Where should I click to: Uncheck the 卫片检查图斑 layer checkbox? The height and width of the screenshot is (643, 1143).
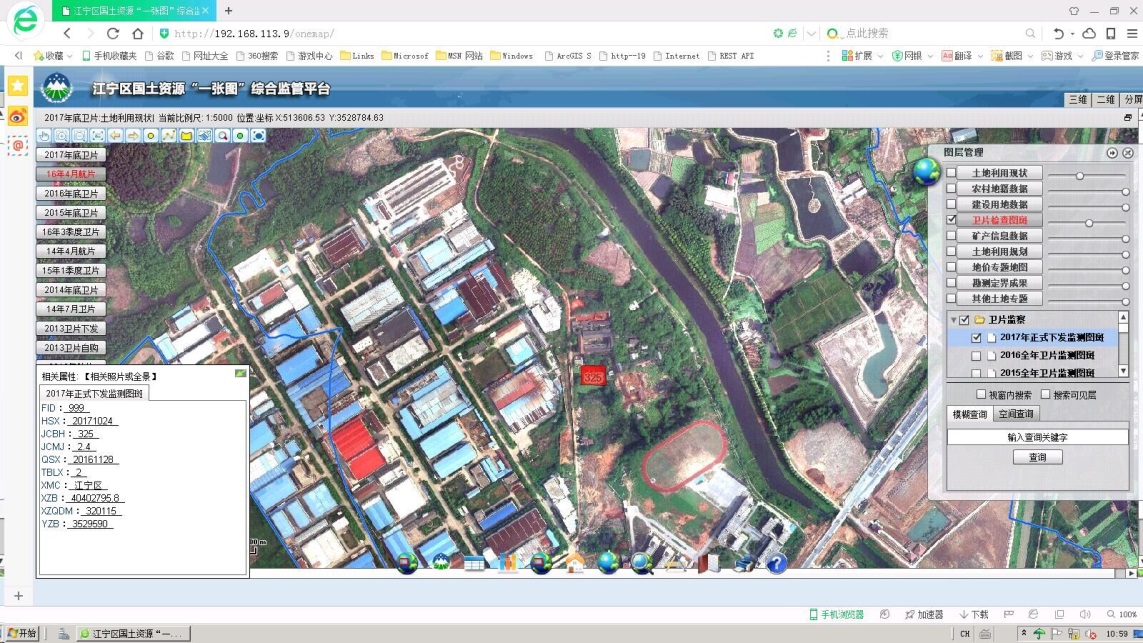[x=952, y=220]
